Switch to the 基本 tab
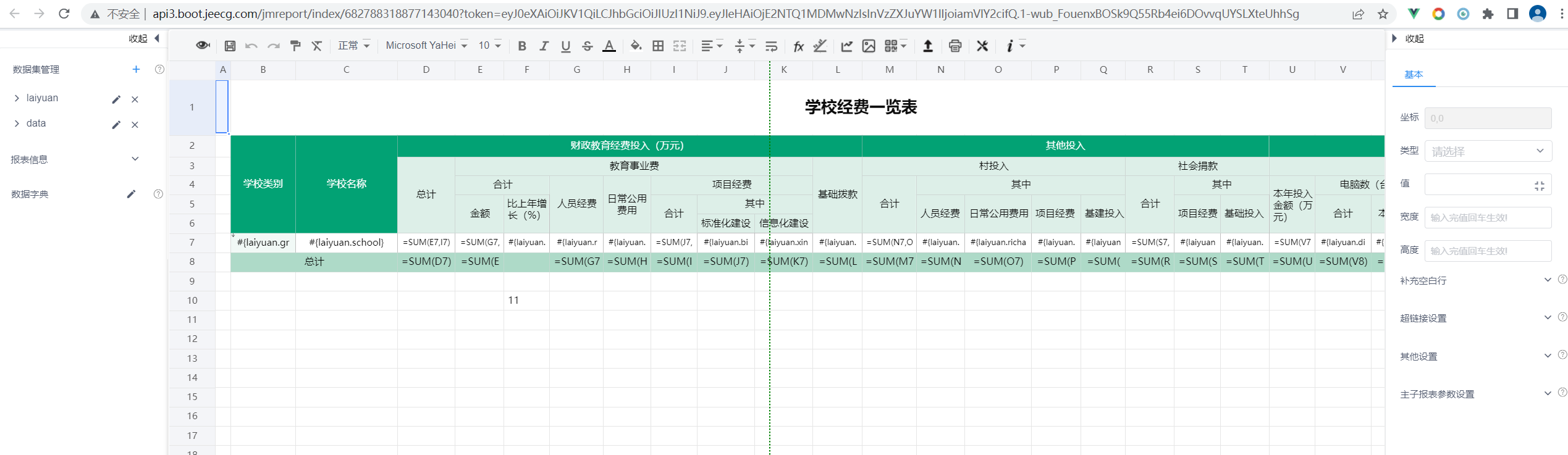This screenshot has height=455, width=1568. [x=1413, y=74]
